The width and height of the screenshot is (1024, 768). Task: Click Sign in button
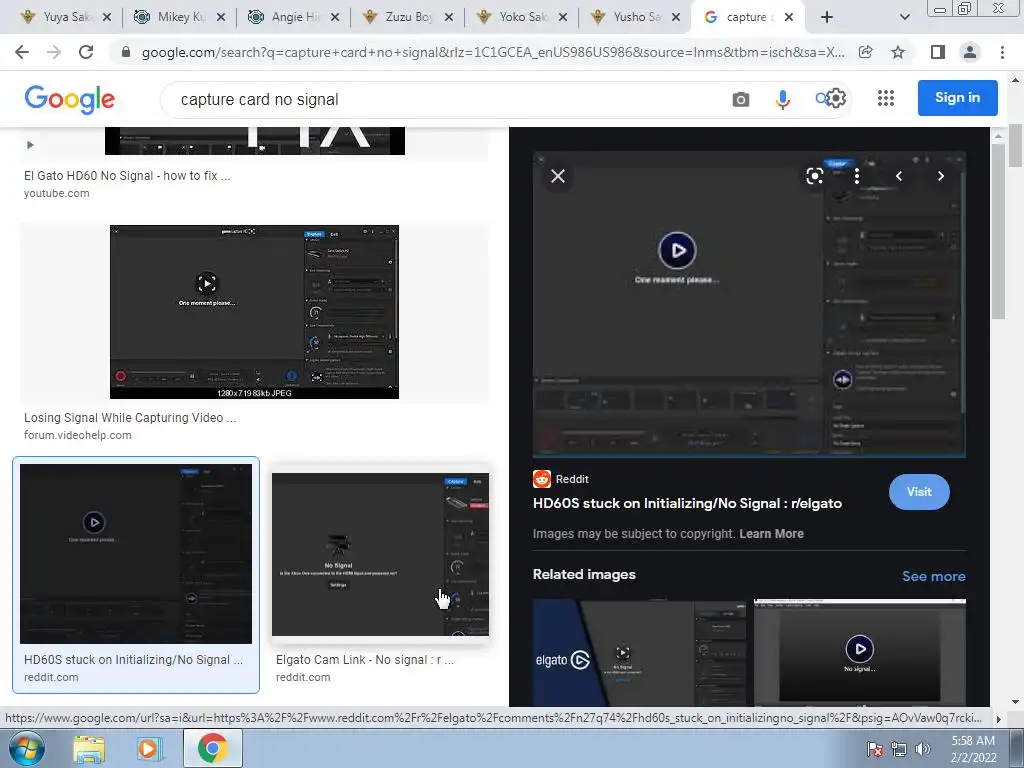pyautogui.click(x=957, y=98)
